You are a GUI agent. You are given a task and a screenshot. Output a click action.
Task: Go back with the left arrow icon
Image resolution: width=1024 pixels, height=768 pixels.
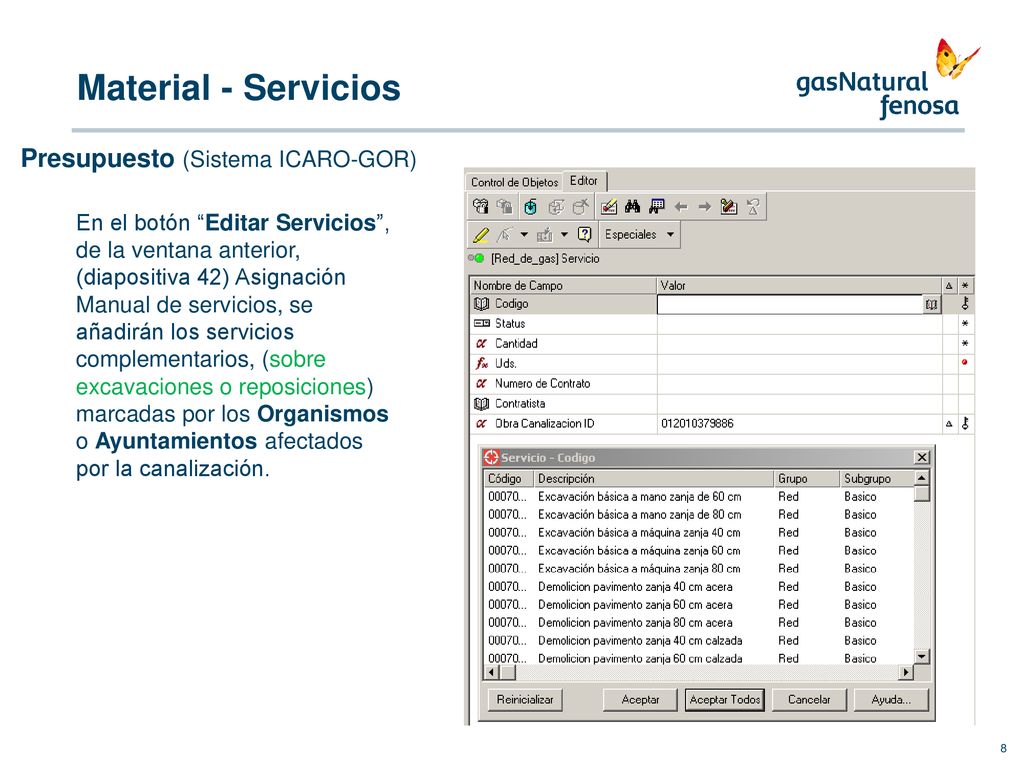point(680,207)
